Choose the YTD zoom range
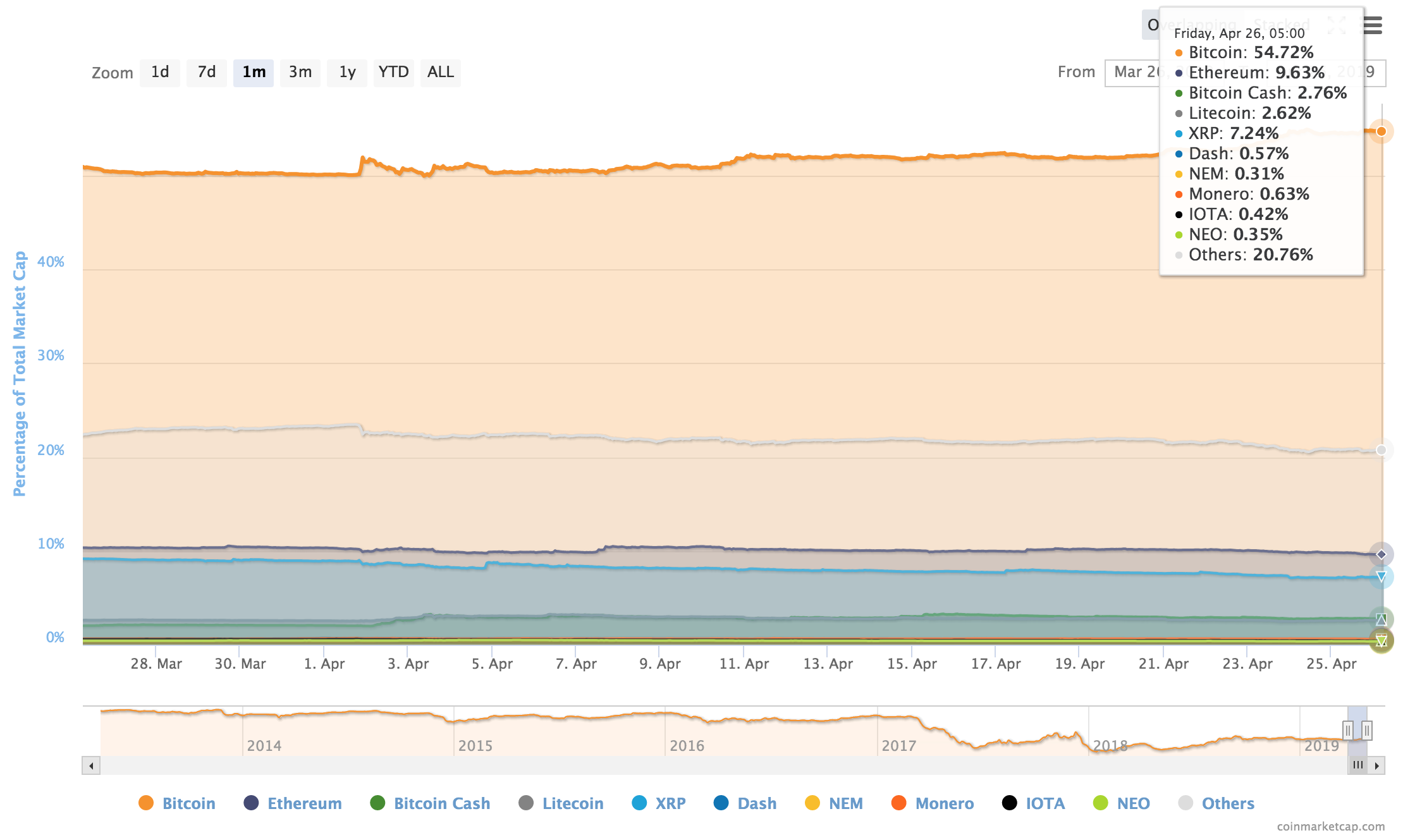1403x840 pixels. (x=394, y=73)
